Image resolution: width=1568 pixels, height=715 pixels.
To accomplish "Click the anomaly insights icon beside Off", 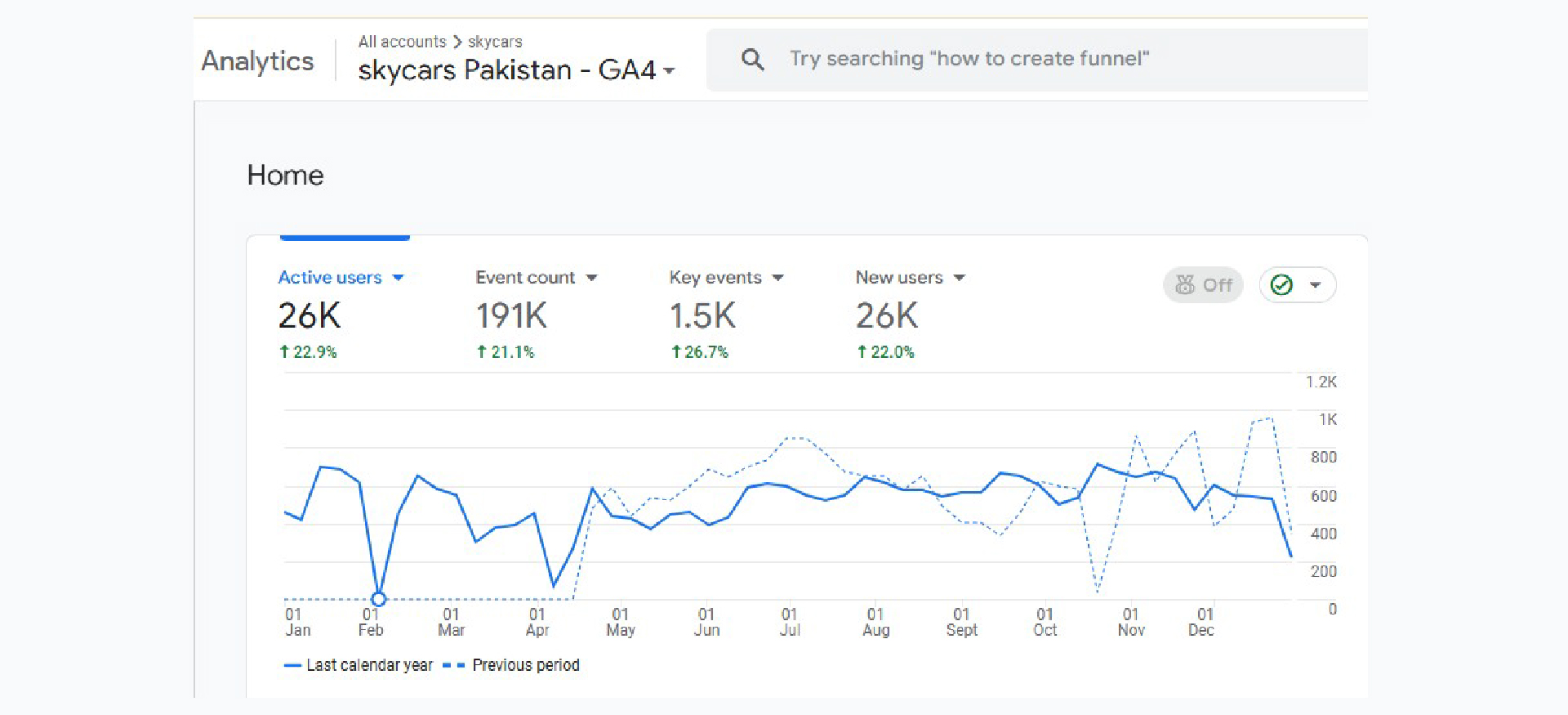I will (1184, 285).
